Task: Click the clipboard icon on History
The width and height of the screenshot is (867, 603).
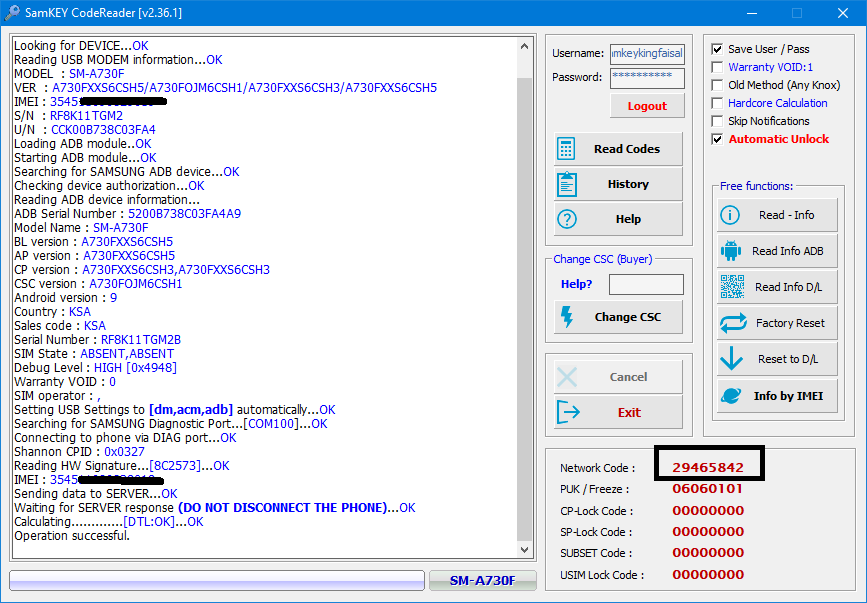Action: (567, 184)
